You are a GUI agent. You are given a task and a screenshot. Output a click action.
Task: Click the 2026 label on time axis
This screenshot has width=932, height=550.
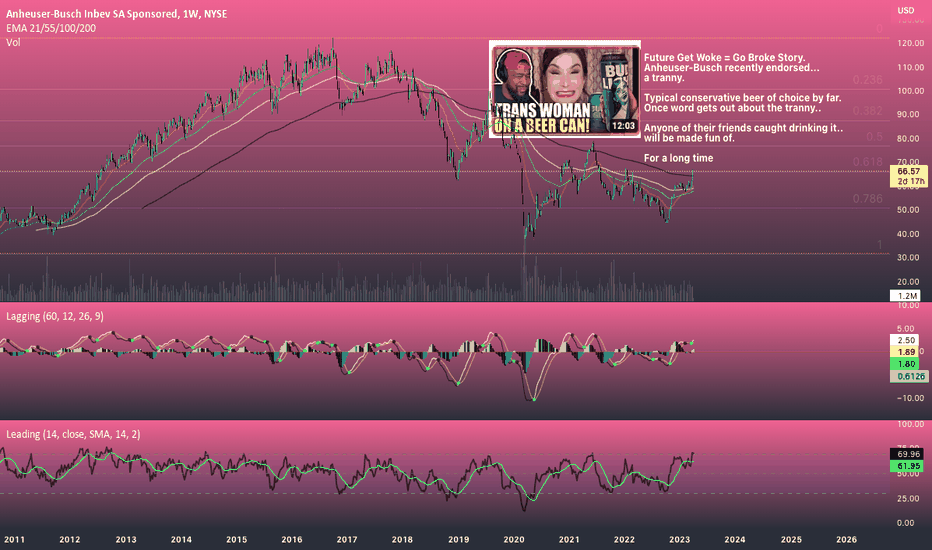coord(846,539)
